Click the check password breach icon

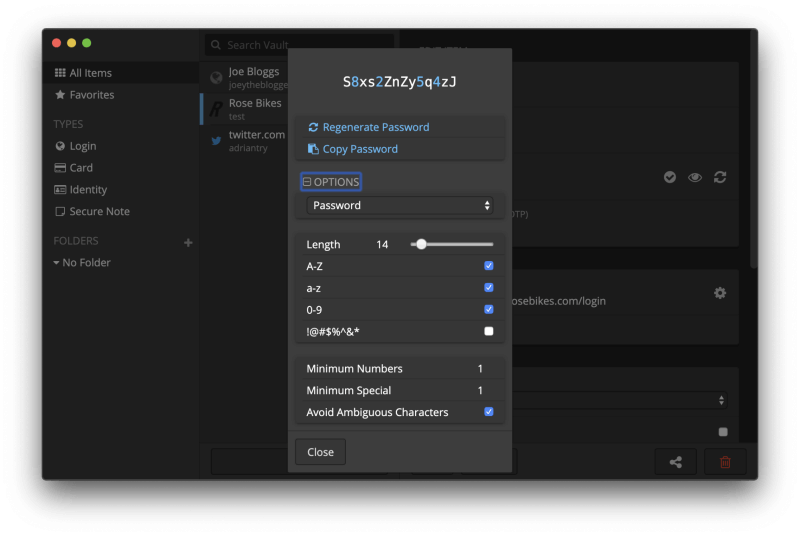point(670,177)
